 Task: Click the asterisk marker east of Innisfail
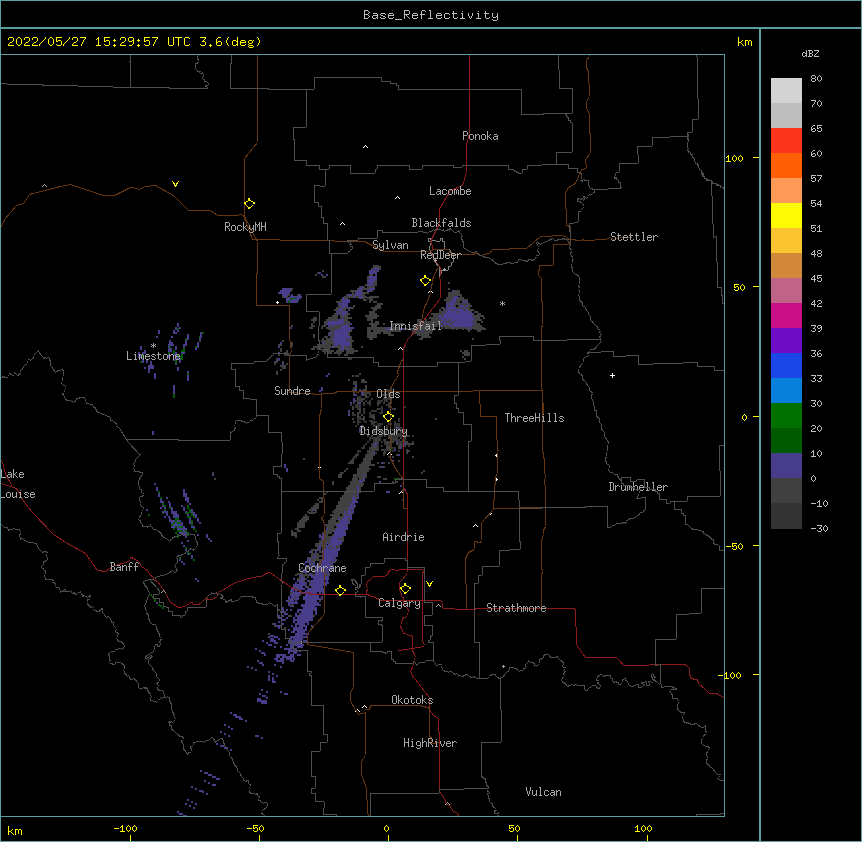[502, 303]
